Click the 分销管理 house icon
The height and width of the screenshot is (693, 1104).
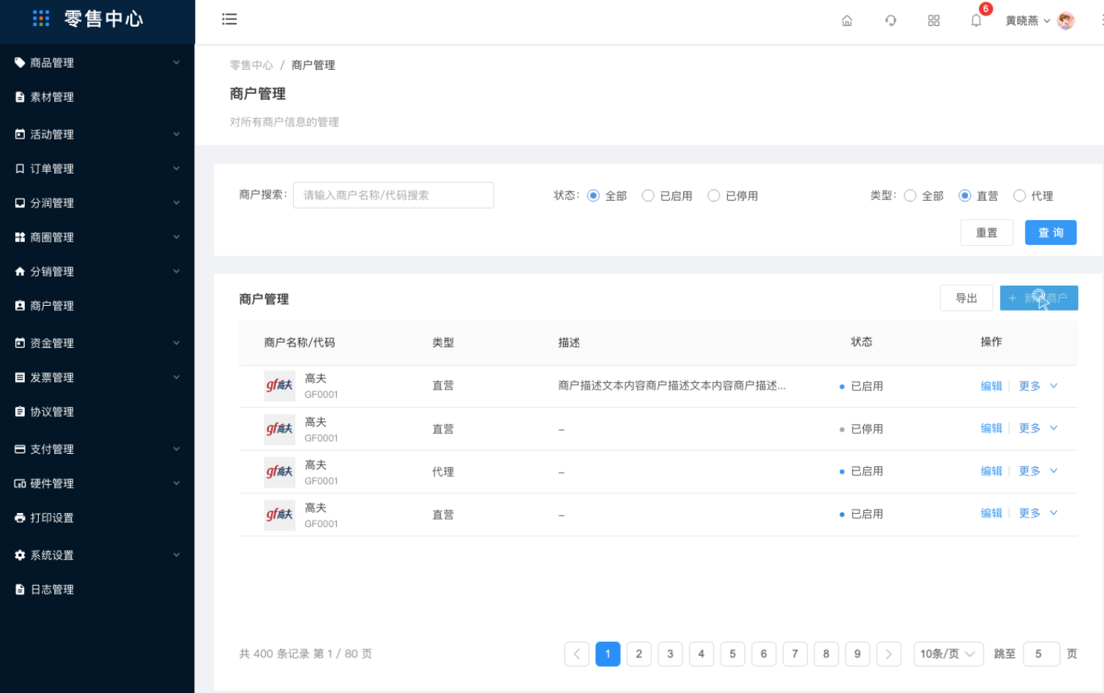(x=20, y=271)
